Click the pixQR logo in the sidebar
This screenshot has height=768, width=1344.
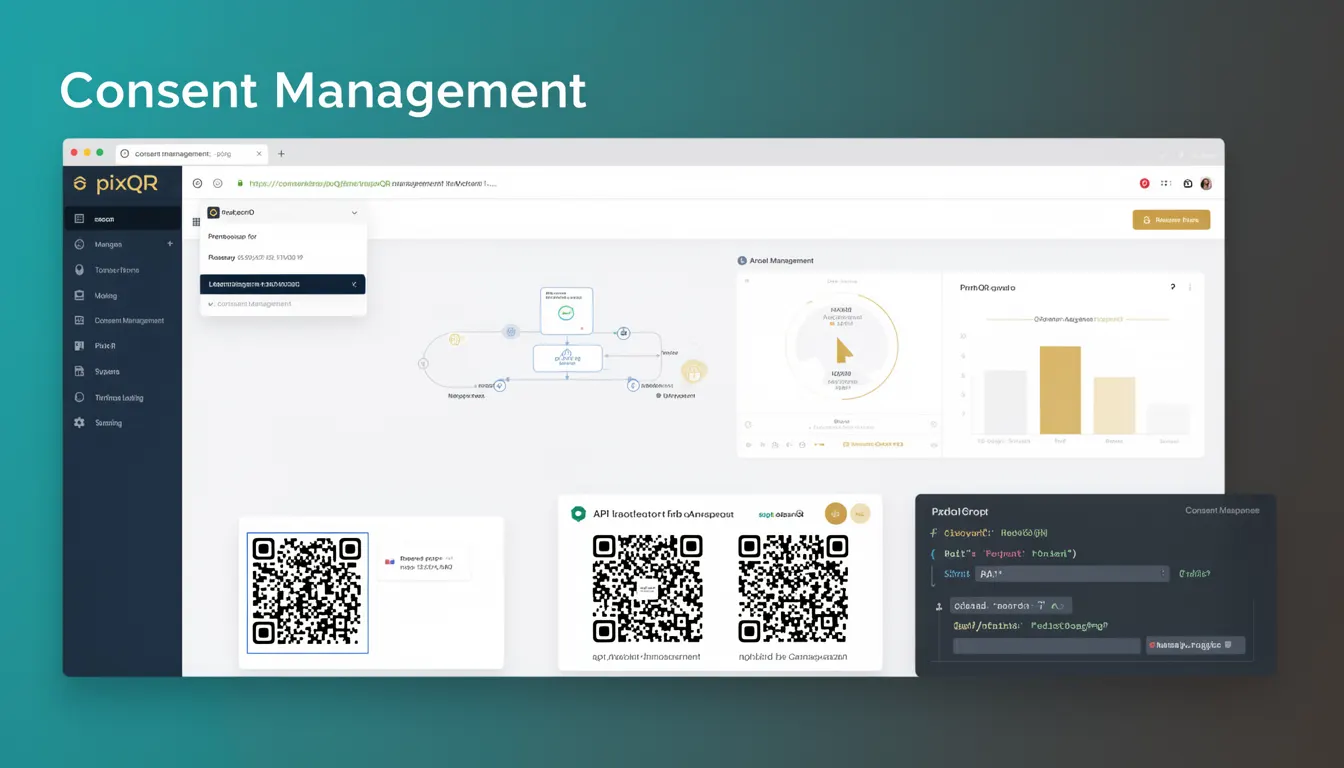coord(115,184)
